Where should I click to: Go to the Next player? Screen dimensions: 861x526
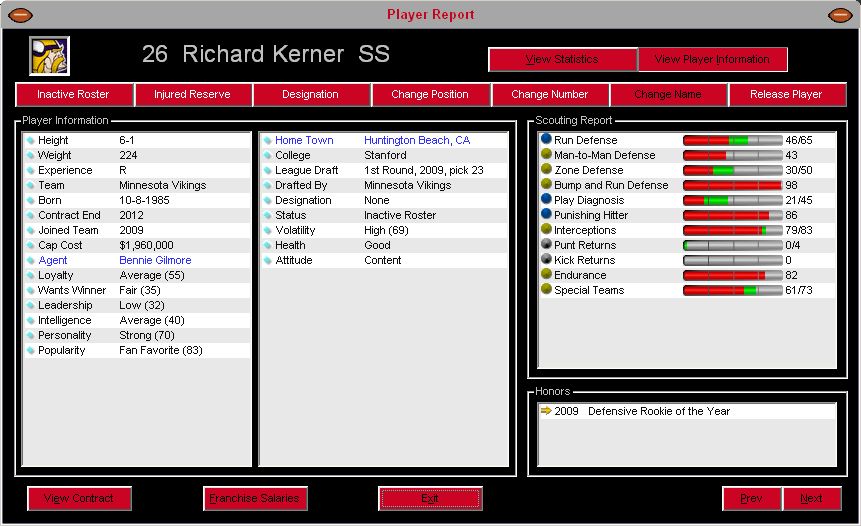(811, 498)
